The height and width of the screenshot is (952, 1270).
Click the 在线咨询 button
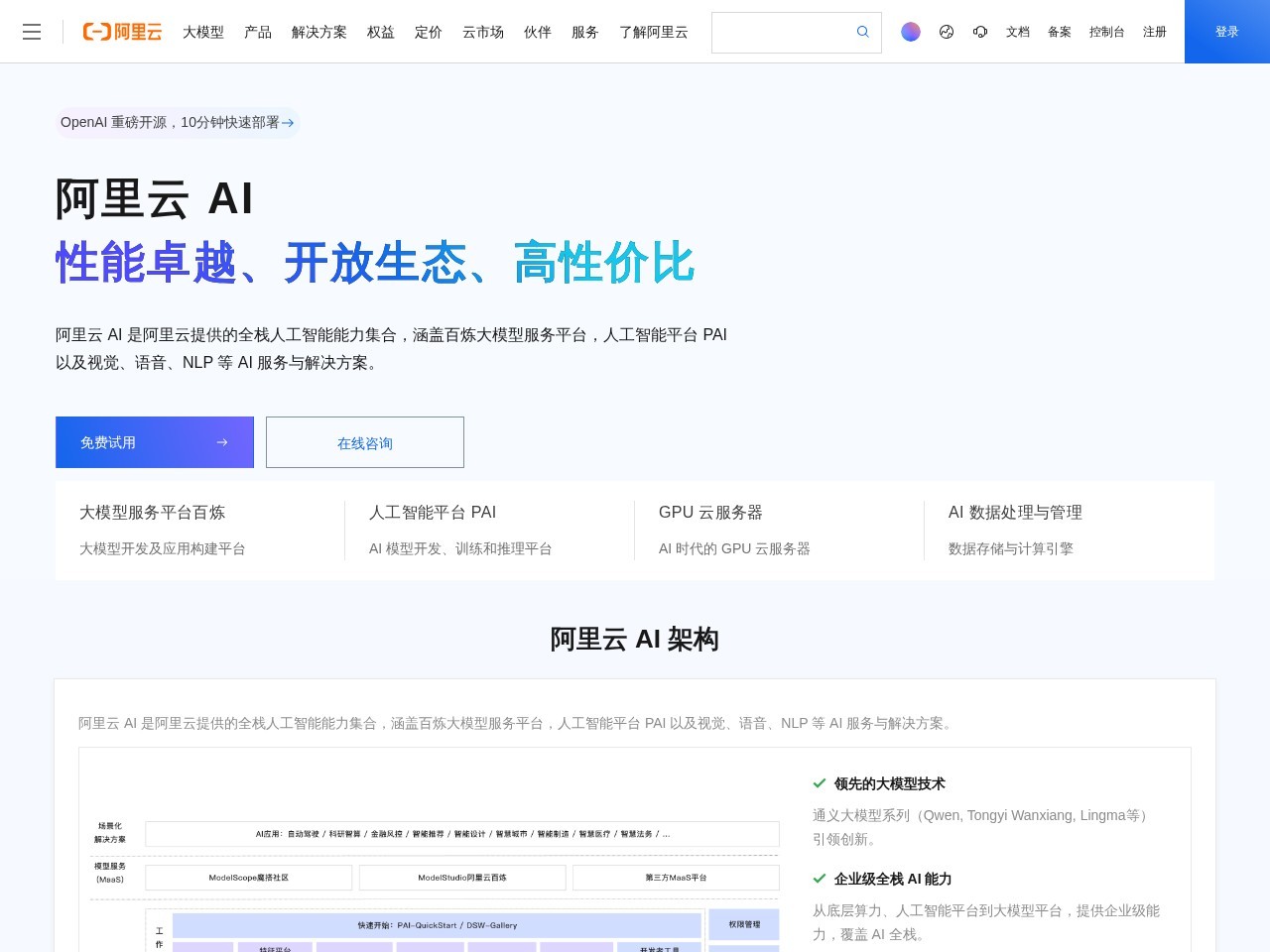click(365, 442)
